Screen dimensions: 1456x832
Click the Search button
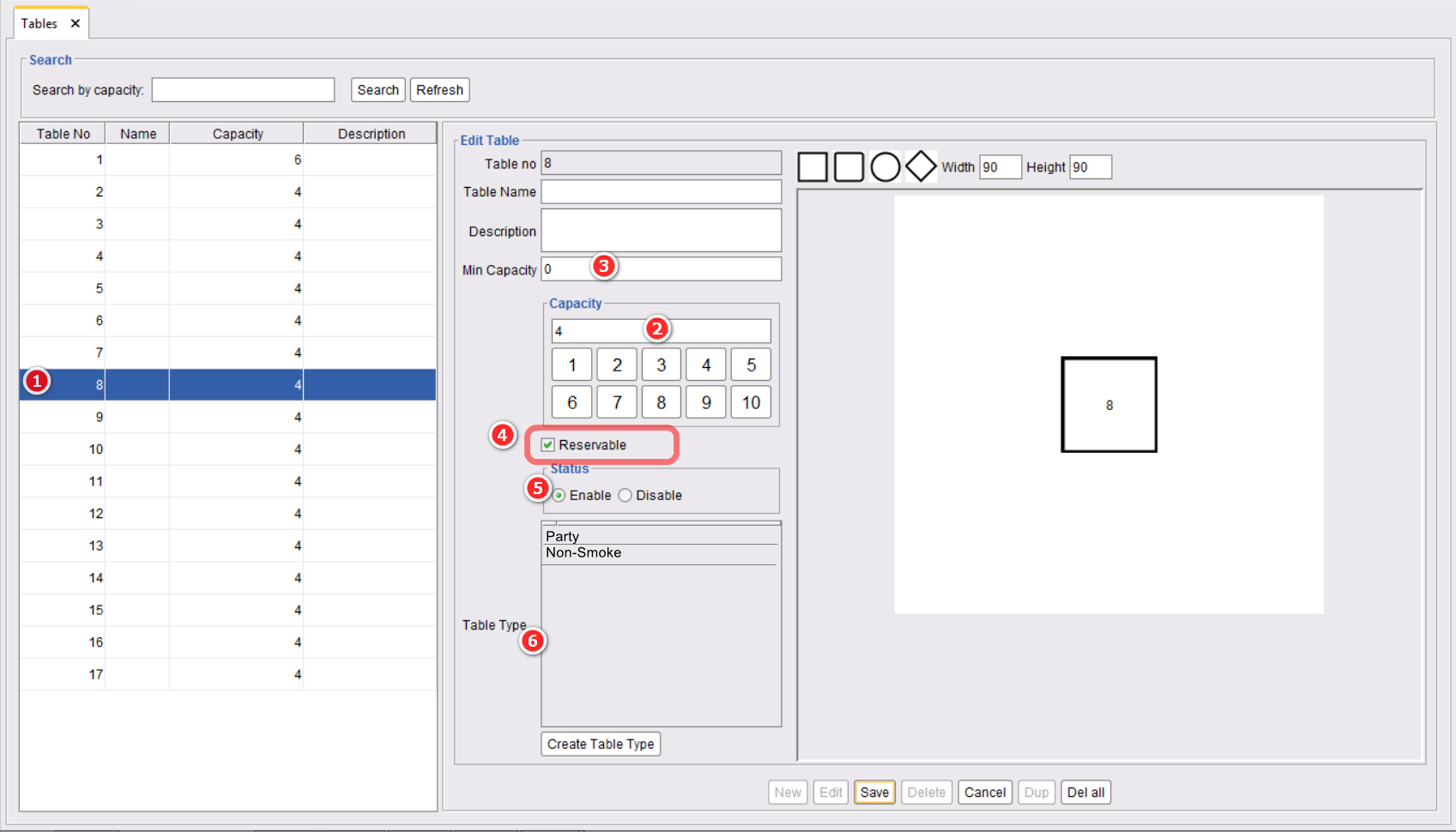click(378, 89)
